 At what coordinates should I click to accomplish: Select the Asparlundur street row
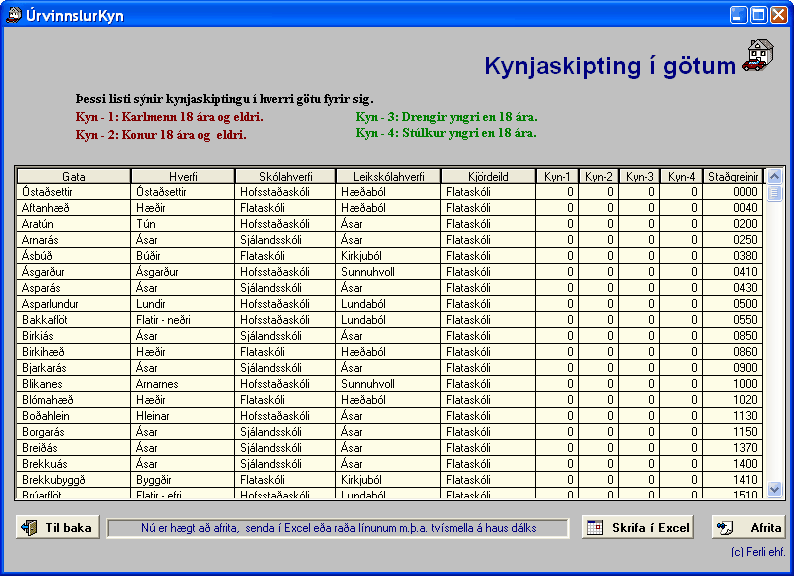pyautogui.click(x=390, y=304)
